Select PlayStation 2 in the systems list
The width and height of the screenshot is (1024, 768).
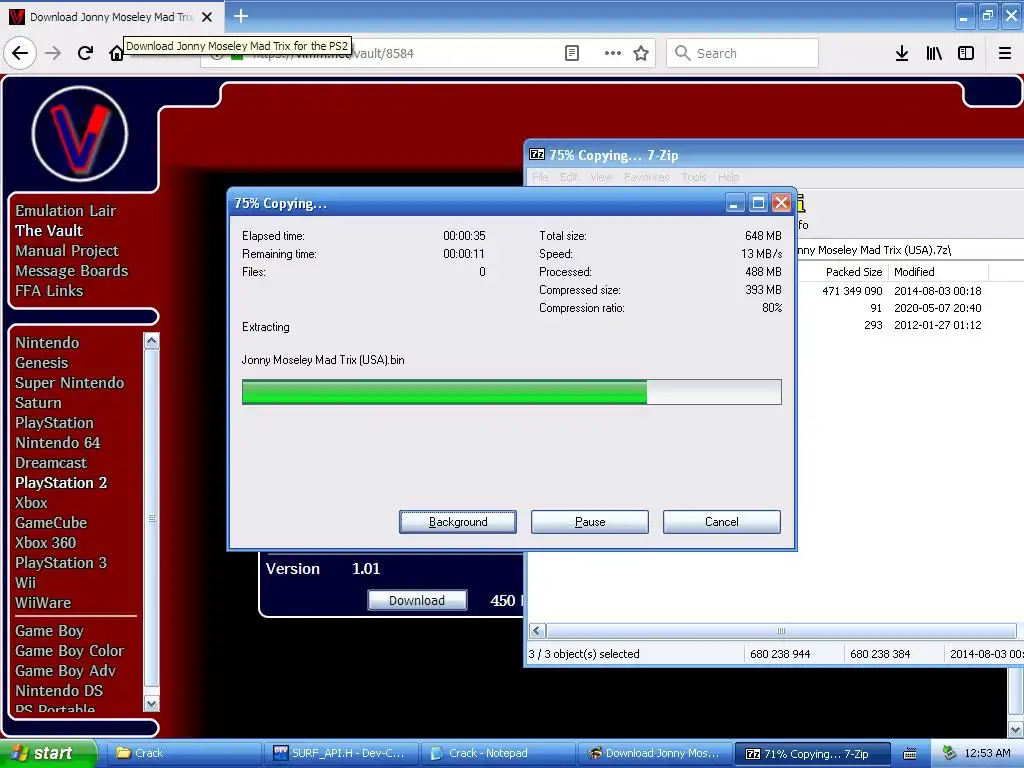point(61,483)
